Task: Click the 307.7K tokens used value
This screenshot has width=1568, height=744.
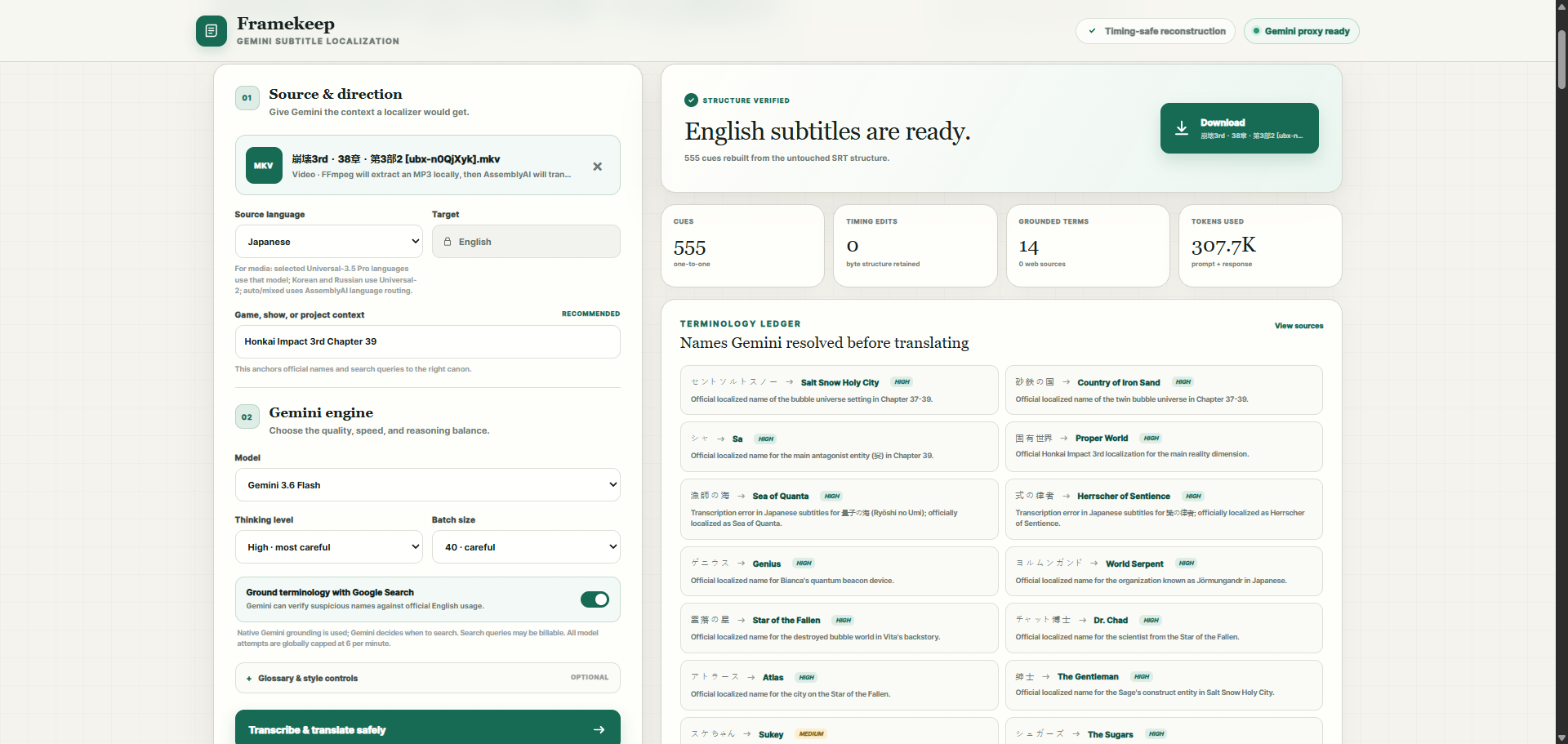Action: click(x=1223, y=246)
